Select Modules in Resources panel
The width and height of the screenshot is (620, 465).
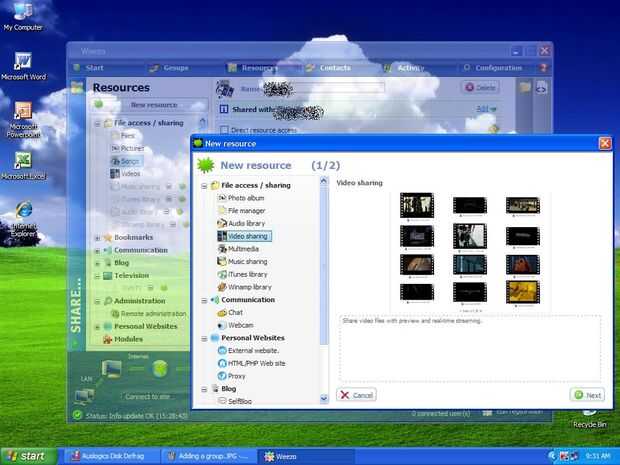pos(123,339)
